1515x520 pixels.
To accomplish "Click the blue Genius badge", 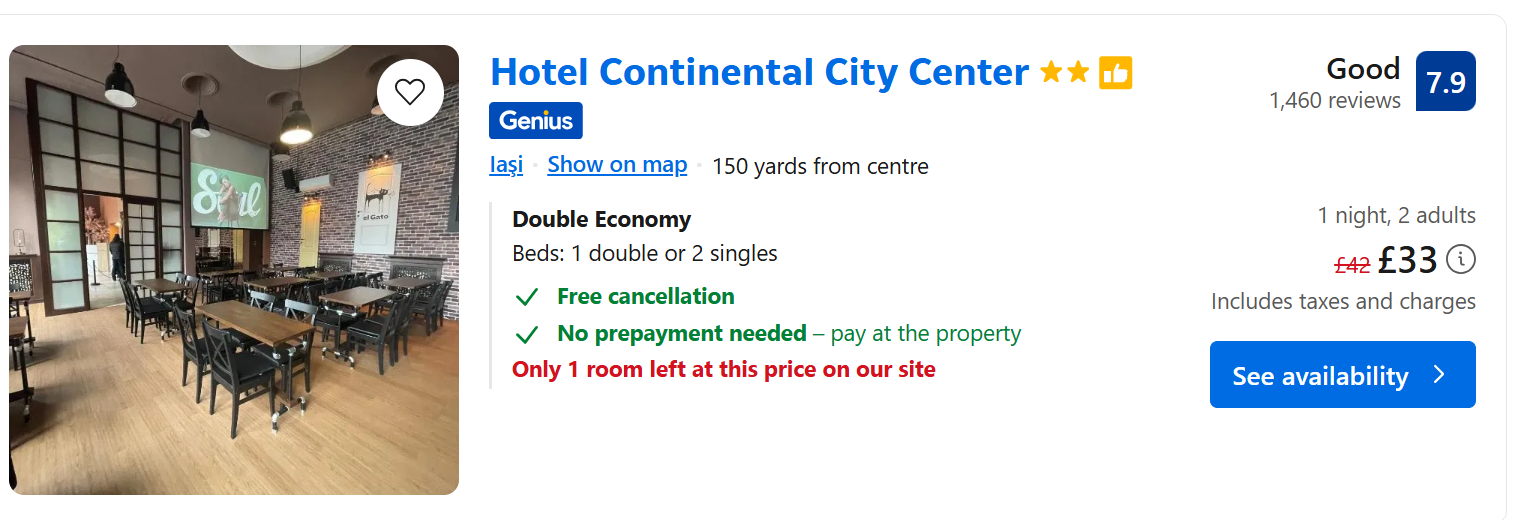I will coord(535,121).
